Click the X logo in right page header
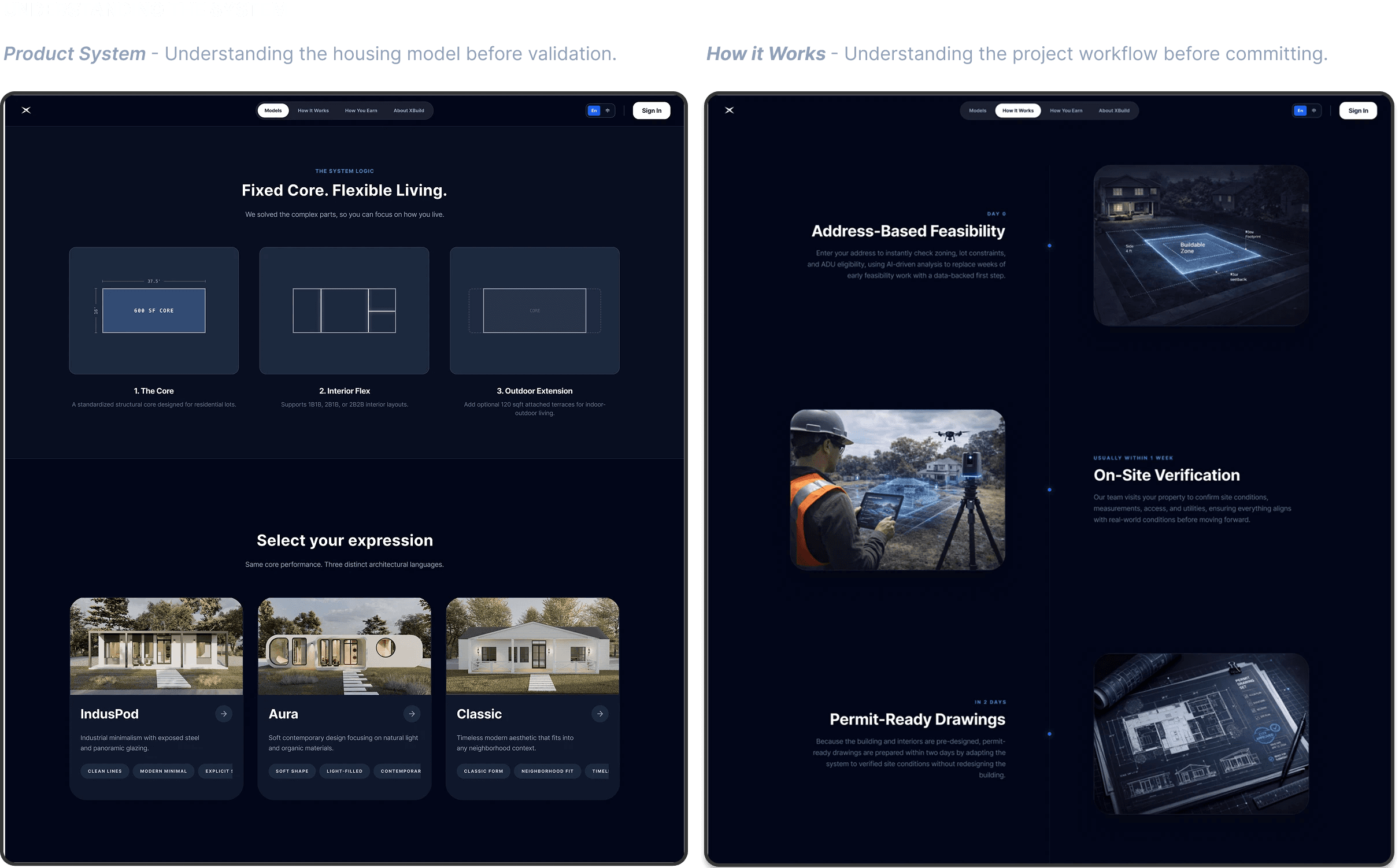Screen dimensions: 1399x868 (x=730, y=110)
